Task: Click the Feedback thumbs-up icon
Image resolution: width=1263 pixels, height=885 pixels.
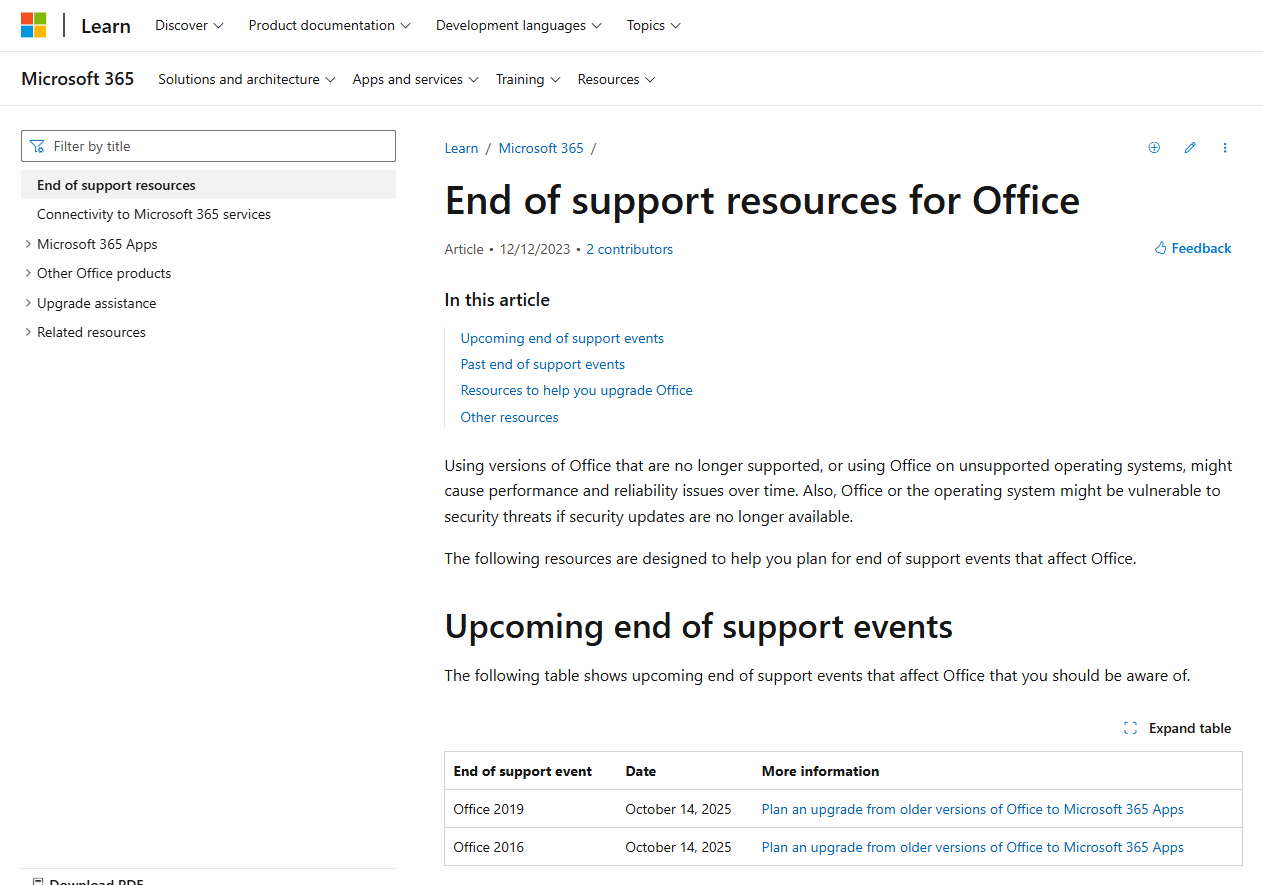Action: click(1161, 248)
